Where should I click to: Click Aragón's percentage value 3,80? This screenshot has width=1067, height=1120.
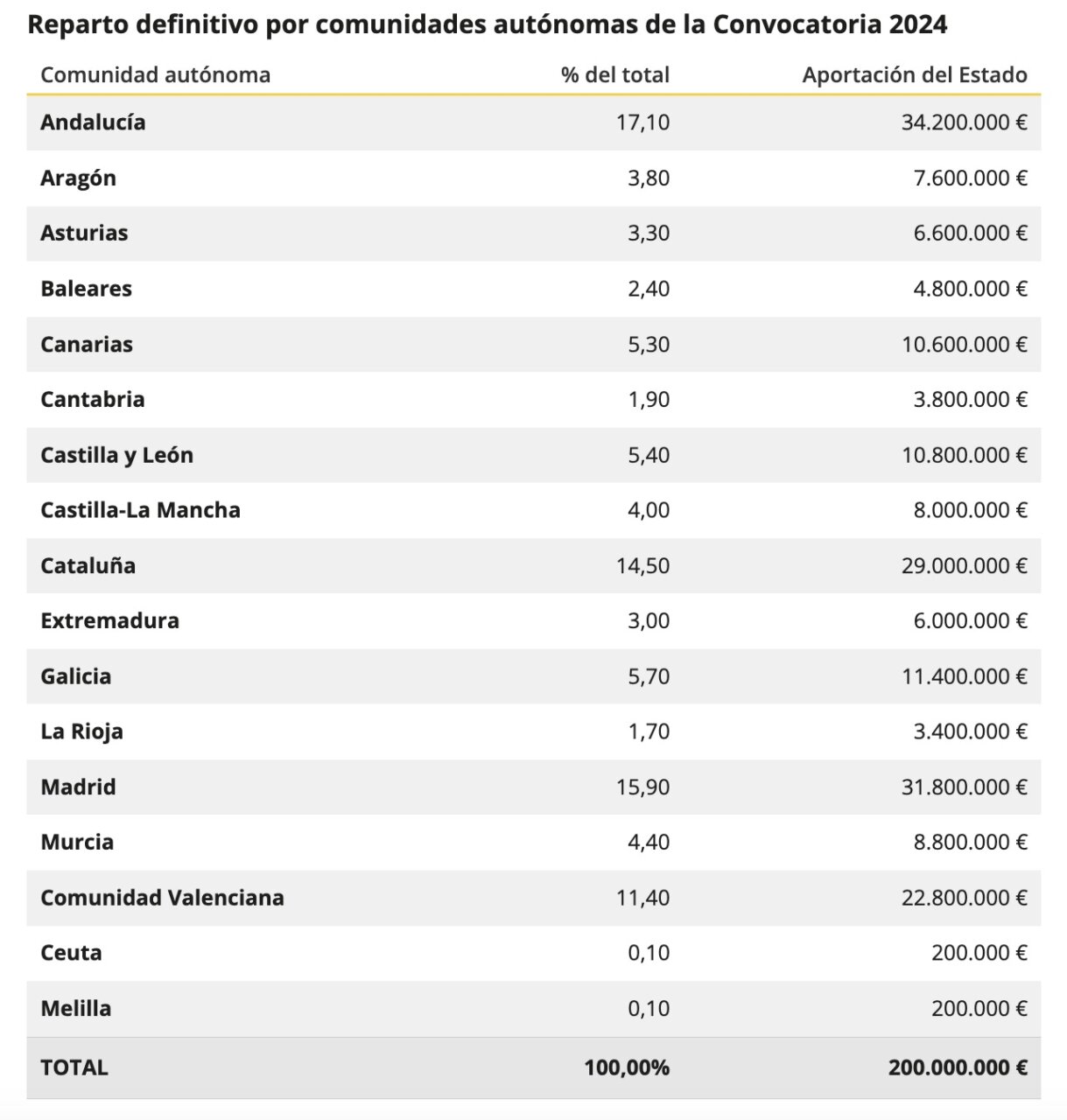coord(648,178)
